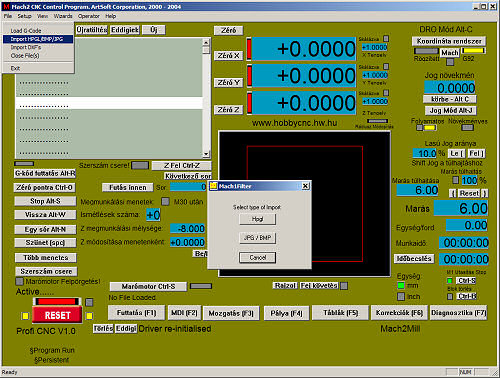The height and width of the screenshot is (378, 500).
Task: Select Close File(s) menu entry
Action: point(38,56)
